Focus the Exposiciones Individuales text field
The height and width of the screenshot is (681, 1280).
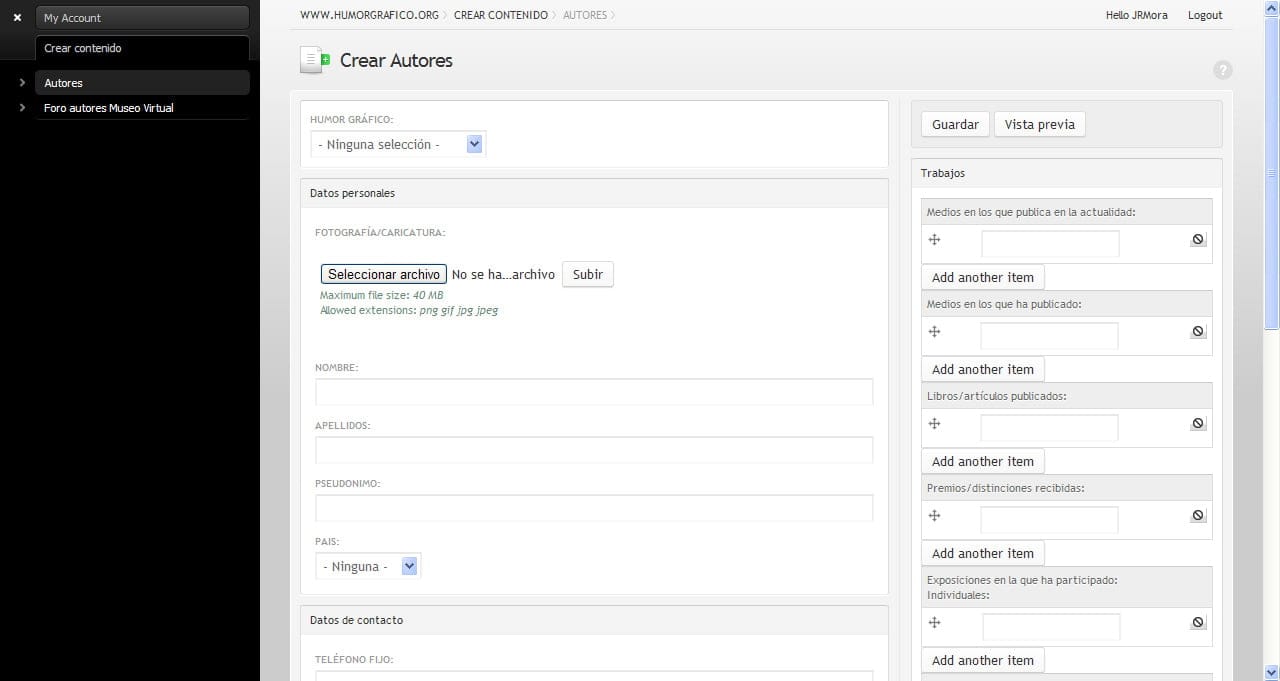coord(1051,627)
